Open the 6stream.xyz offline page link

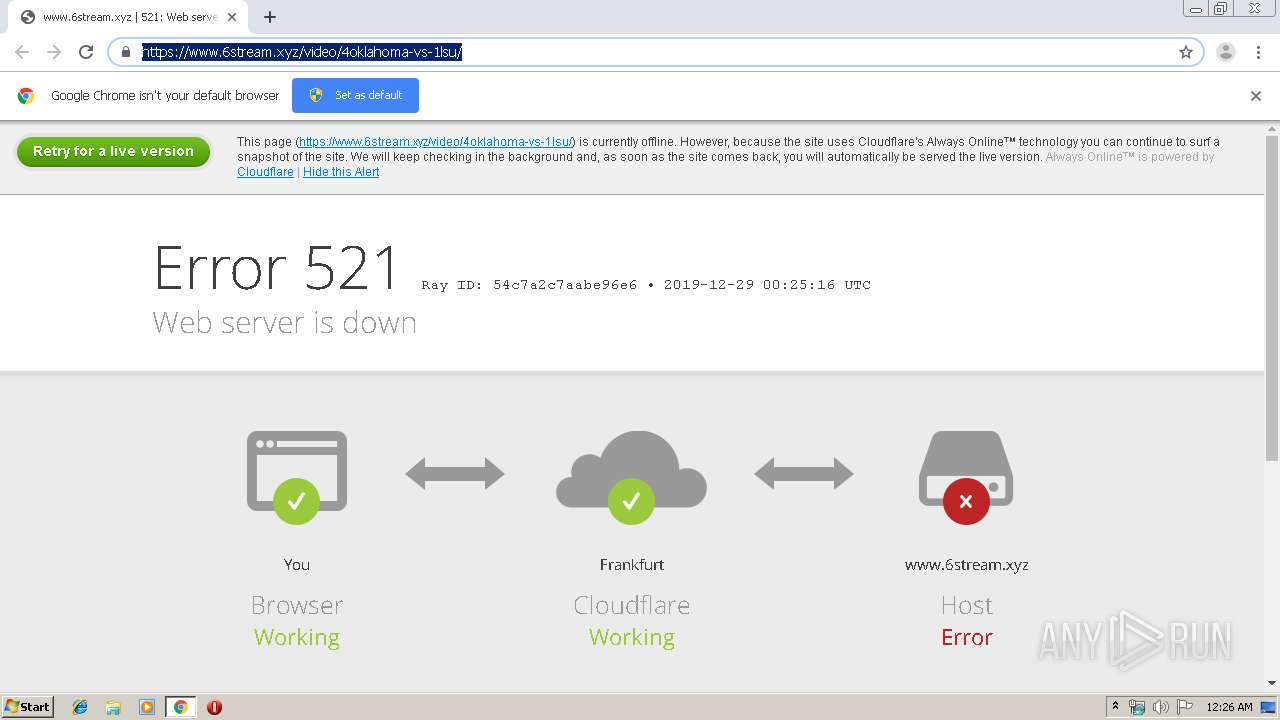436,142
